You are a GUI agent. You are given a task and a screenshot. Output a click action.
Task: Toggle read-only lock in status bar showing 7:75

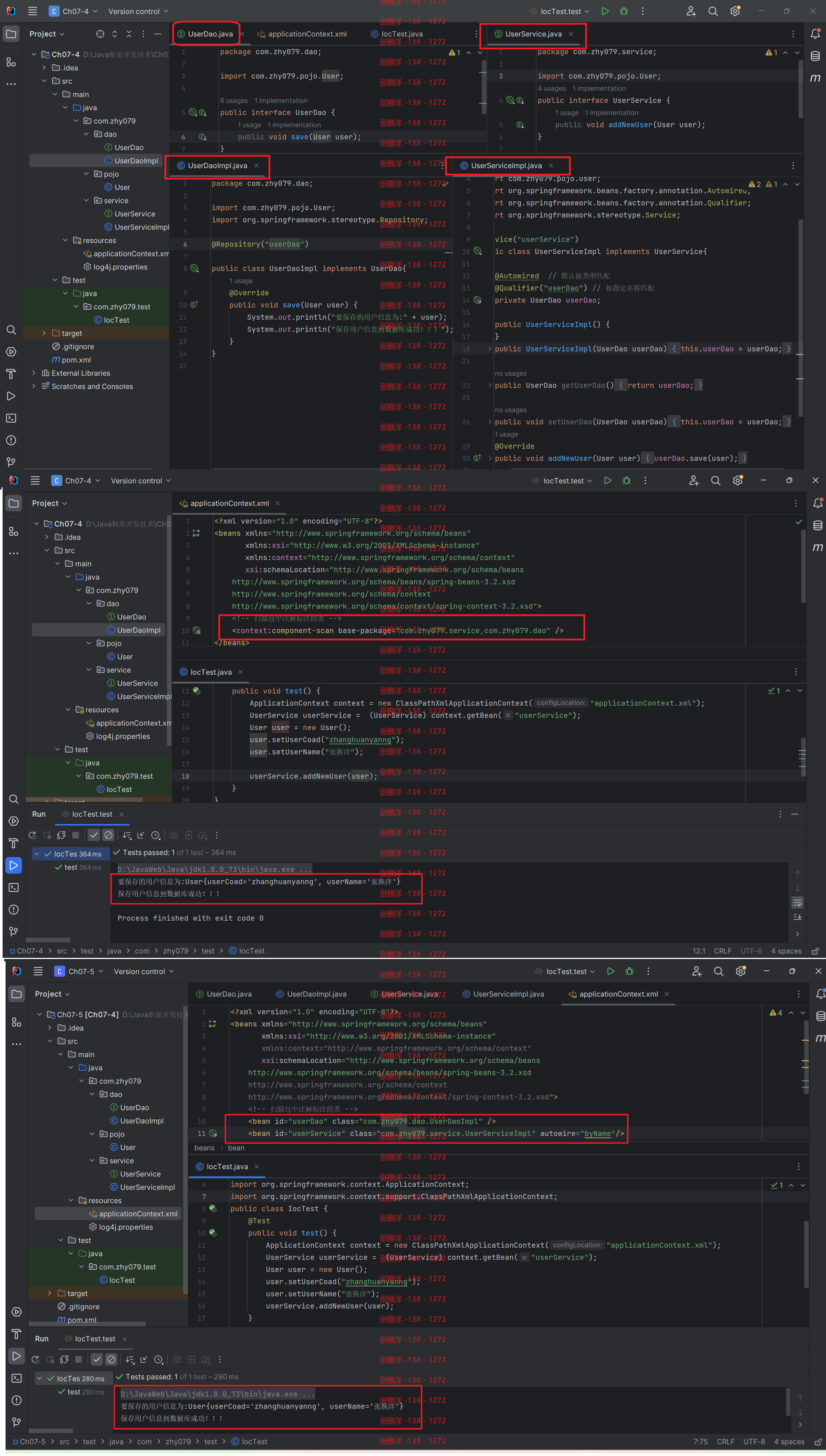pyautogui.click(x=818, y=1441)
